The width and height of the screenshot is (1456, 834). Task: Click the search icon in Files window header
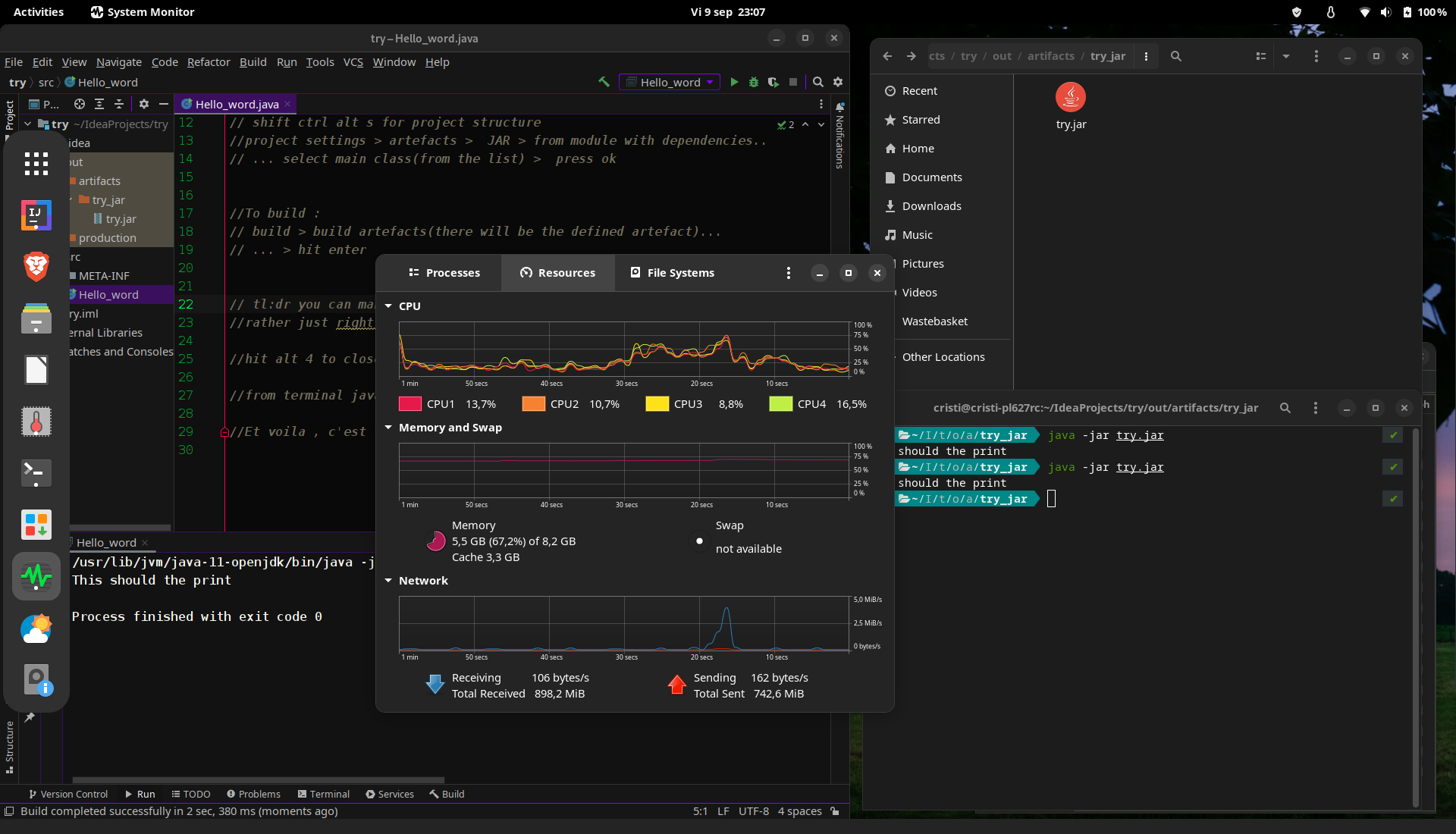[x=1176, y=56]
